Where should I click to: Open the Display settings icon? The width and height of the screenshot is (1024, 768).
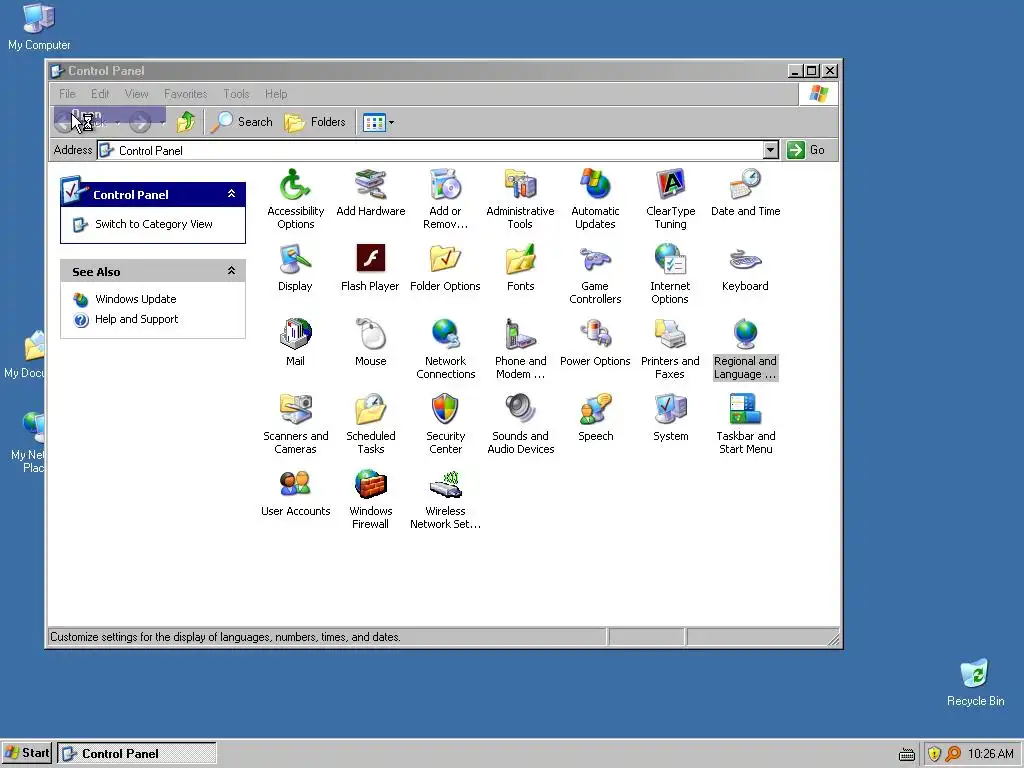tap(295, 268)
